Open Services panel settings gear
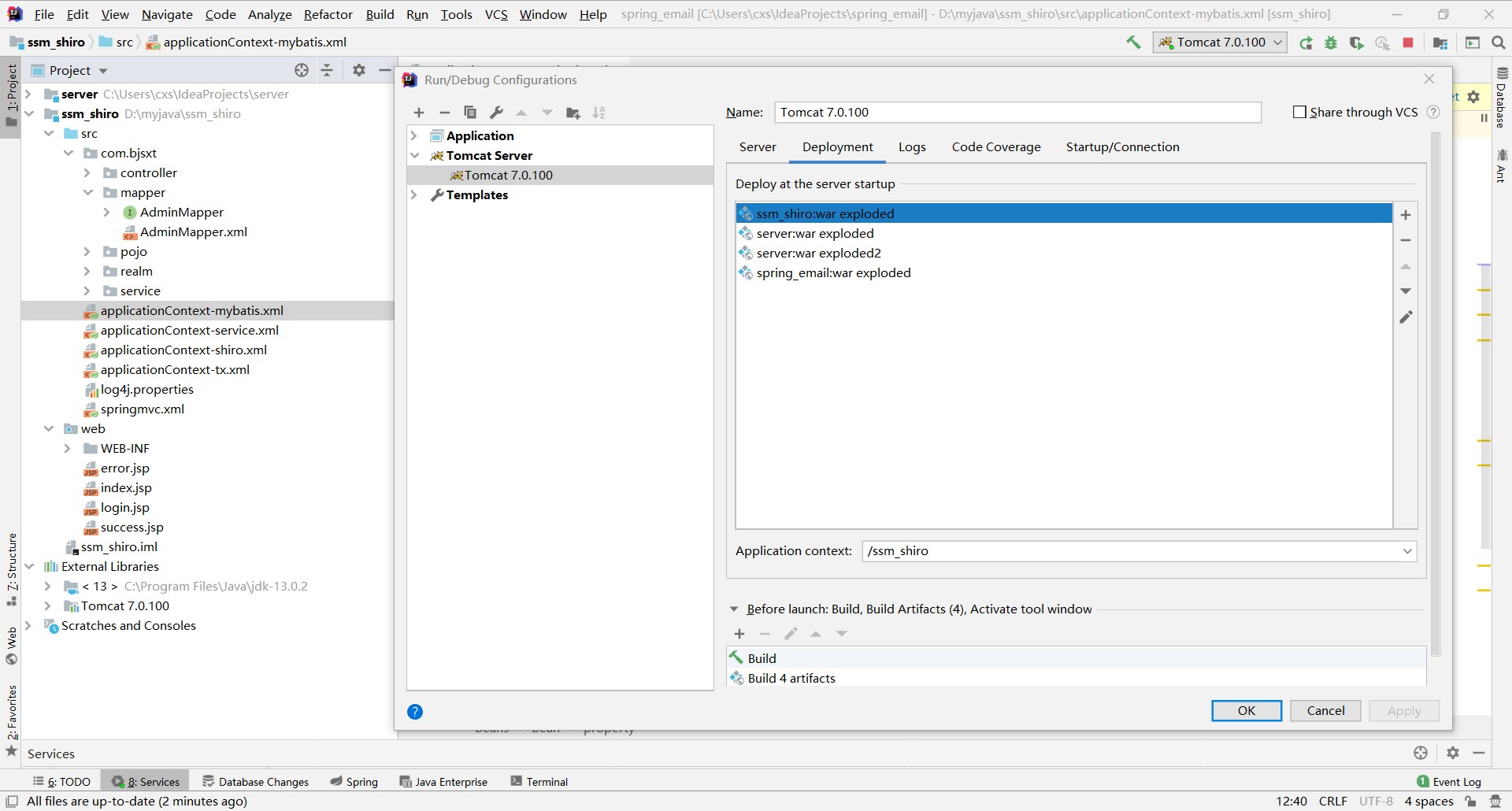1512x811 pixels. point(1453,753)
